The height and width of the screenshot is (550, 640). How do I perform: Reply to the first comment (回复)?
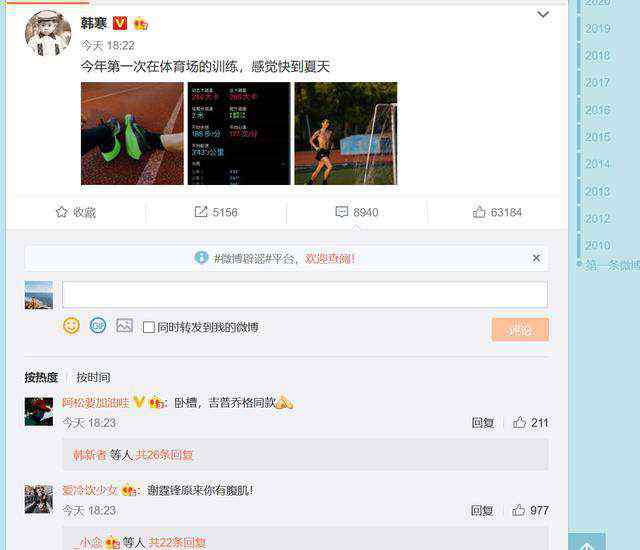click(x=483, y=423)
